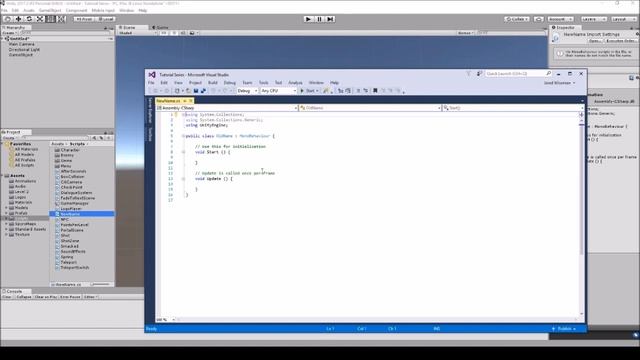Click Save All icon in Visual Studio
This screenshot has height=360, width=640.
click(x=203, y=91)
